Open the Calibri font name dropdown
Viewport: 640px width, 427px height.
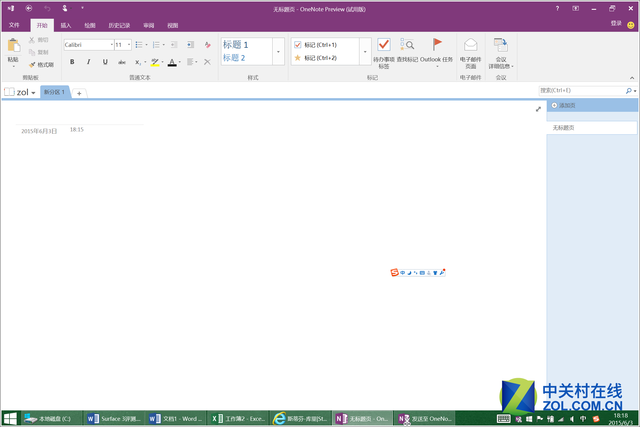click(x=111, y=44)
